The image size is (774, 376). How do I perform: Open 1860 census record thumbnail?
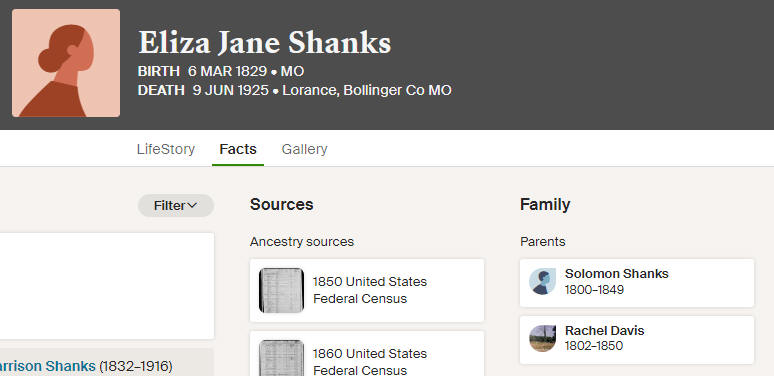pyautogui.click(x=281, y=358)
